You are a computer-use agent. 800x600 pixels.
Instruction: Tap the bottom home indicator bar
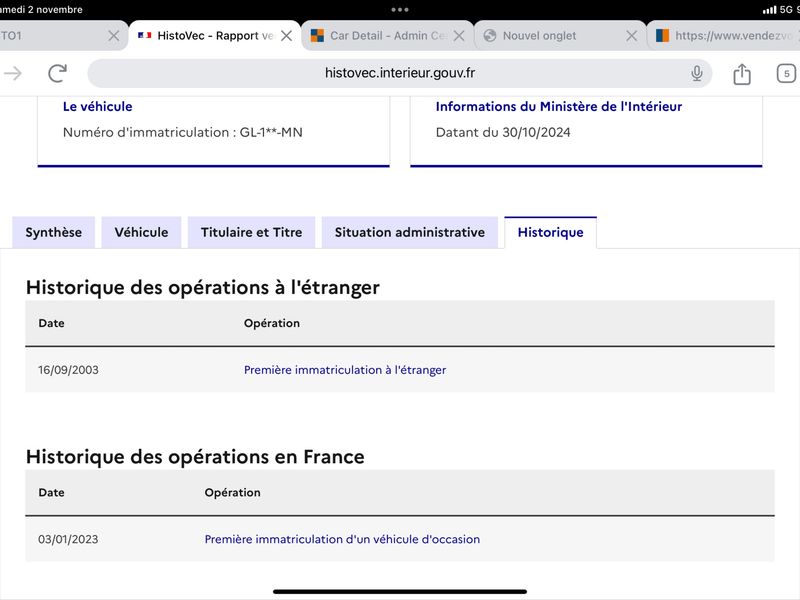click(399, 591)
